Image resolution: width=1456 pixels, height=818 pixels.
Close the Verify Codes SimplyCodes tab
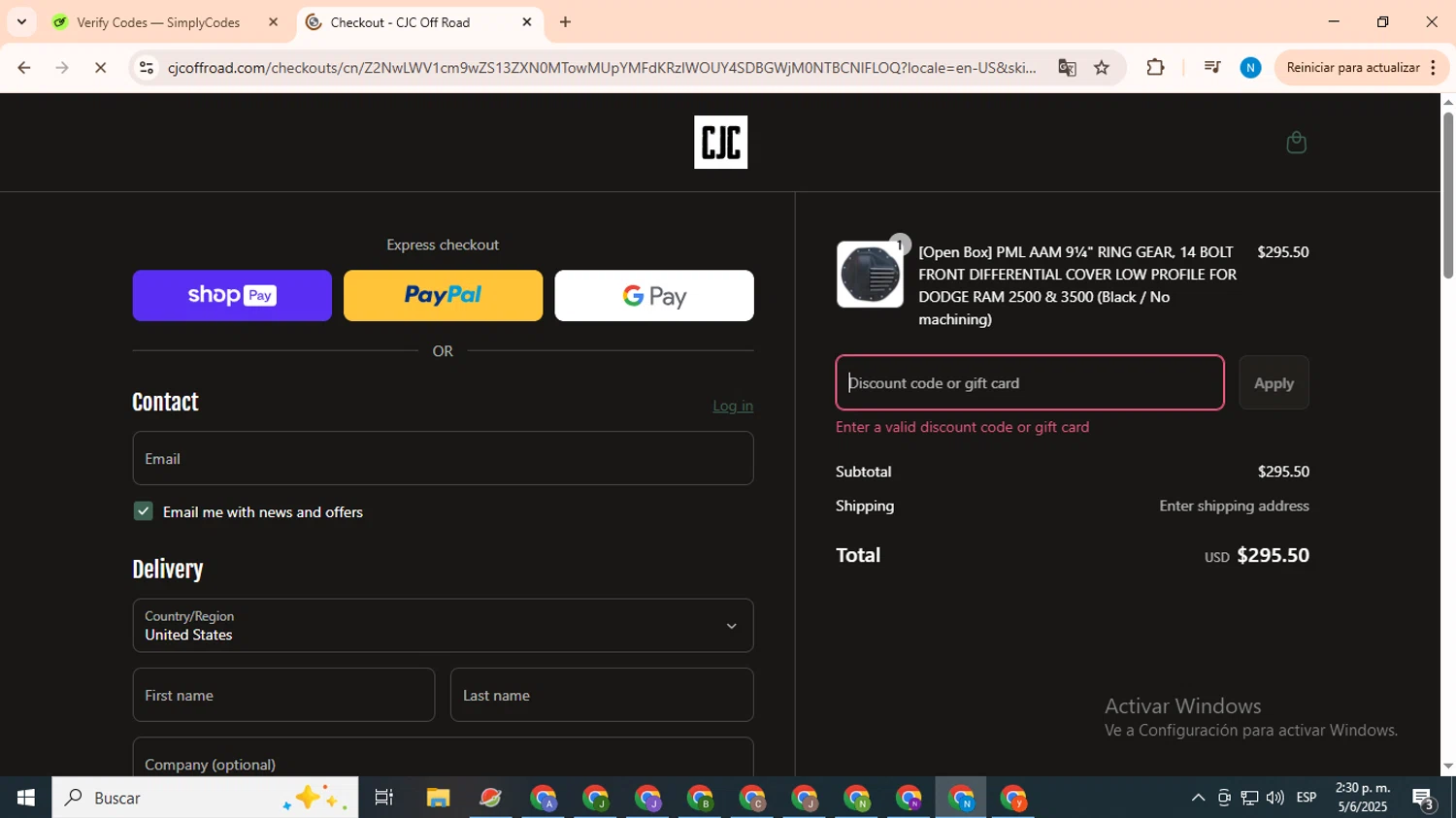tap(273, 22)
